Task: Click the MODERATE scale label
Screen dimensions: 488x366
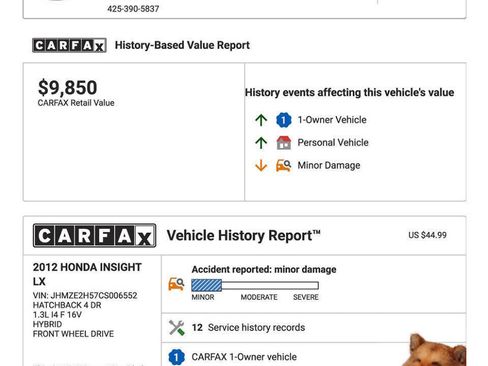Action: 259,297
